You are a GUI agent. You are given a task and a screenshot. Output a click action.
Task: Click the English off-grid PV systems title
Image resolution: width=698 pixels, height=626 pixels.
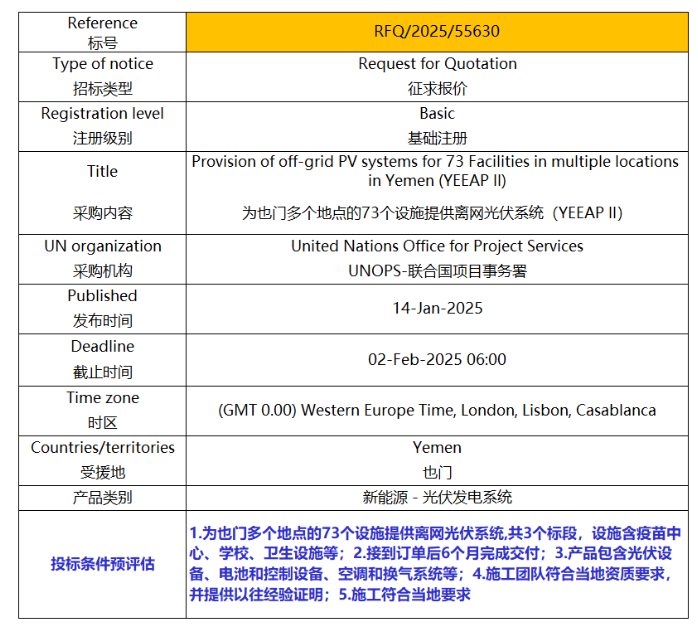tap(437, 171)
